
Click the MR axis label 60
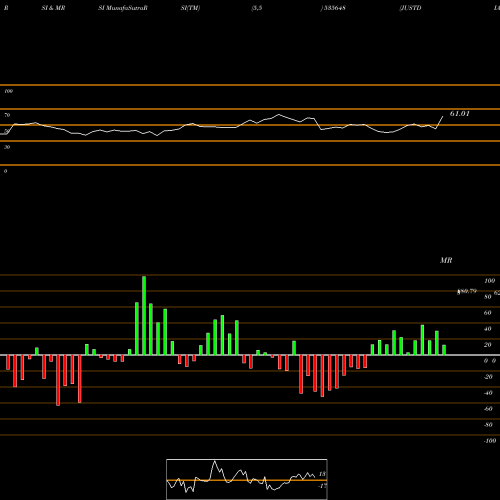point(488,313)
